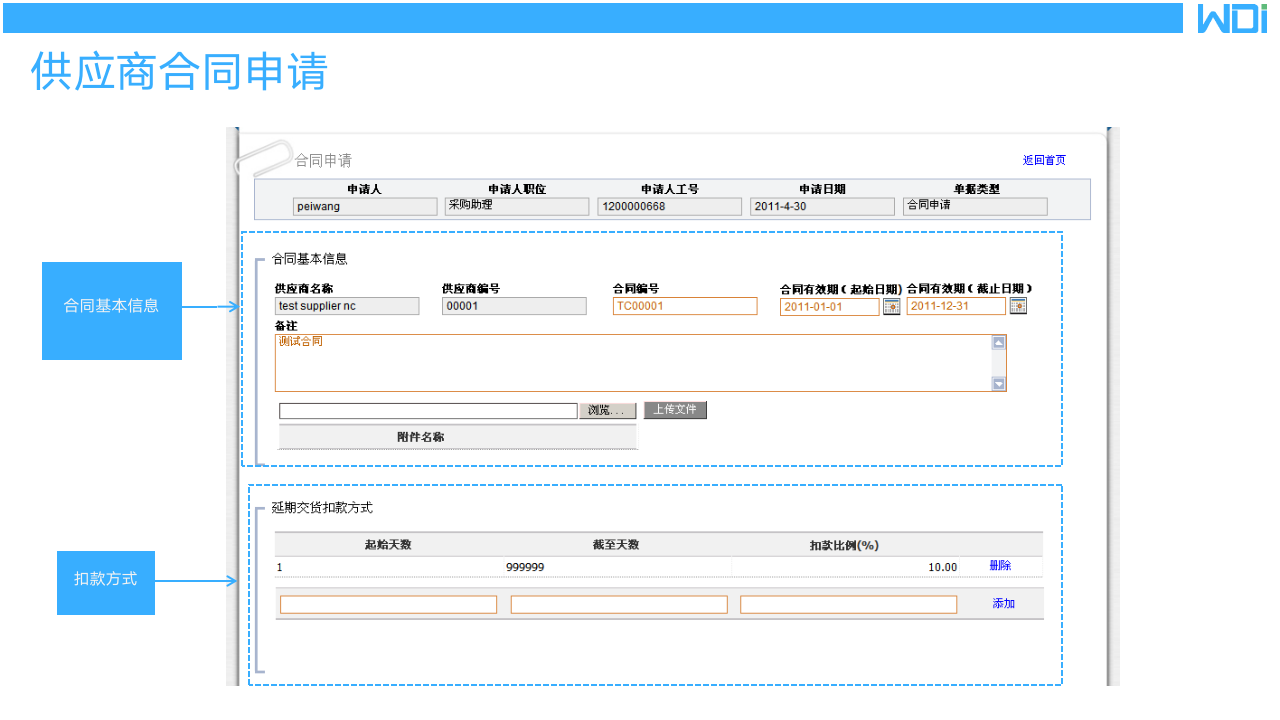
Task: Click the 上传文件 upload button
Action: [674, 410]
